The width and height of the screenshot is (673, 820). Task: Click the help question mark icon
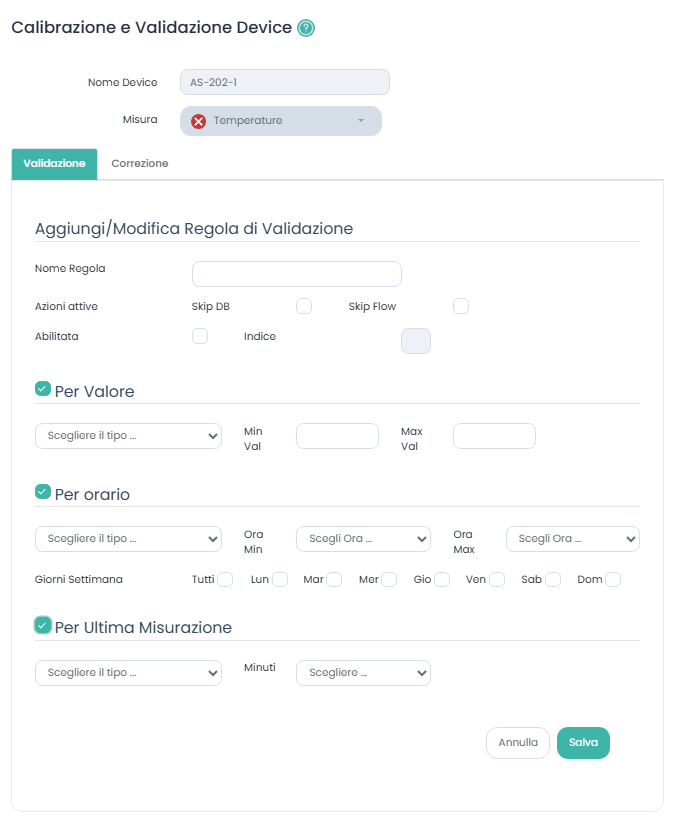(x=306, y=28)
